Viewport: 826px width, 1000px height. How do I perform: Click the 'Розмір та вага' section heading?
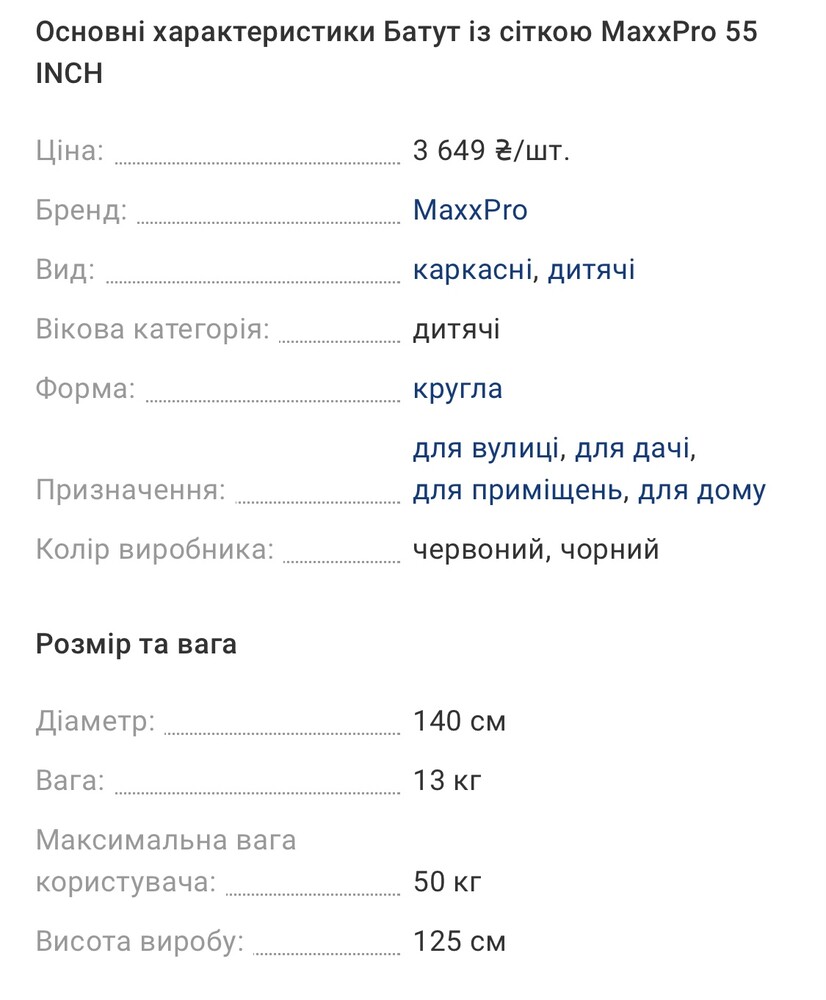click(136, 644)
